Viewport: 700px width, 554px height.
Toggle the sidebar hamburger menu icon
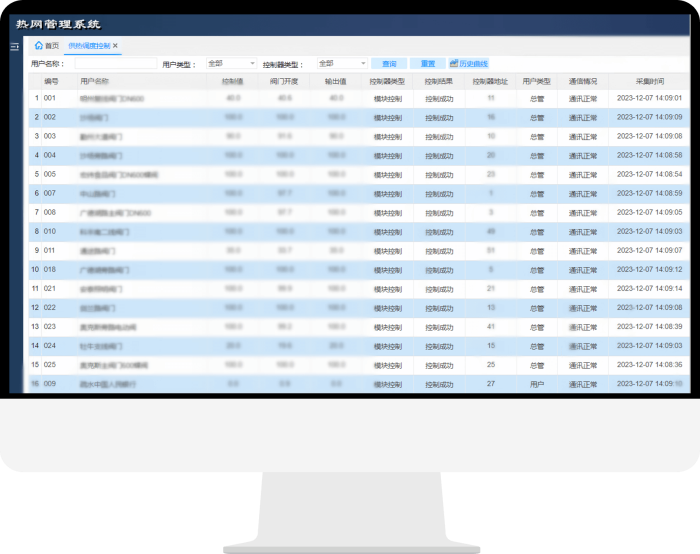tap(14, 47)
